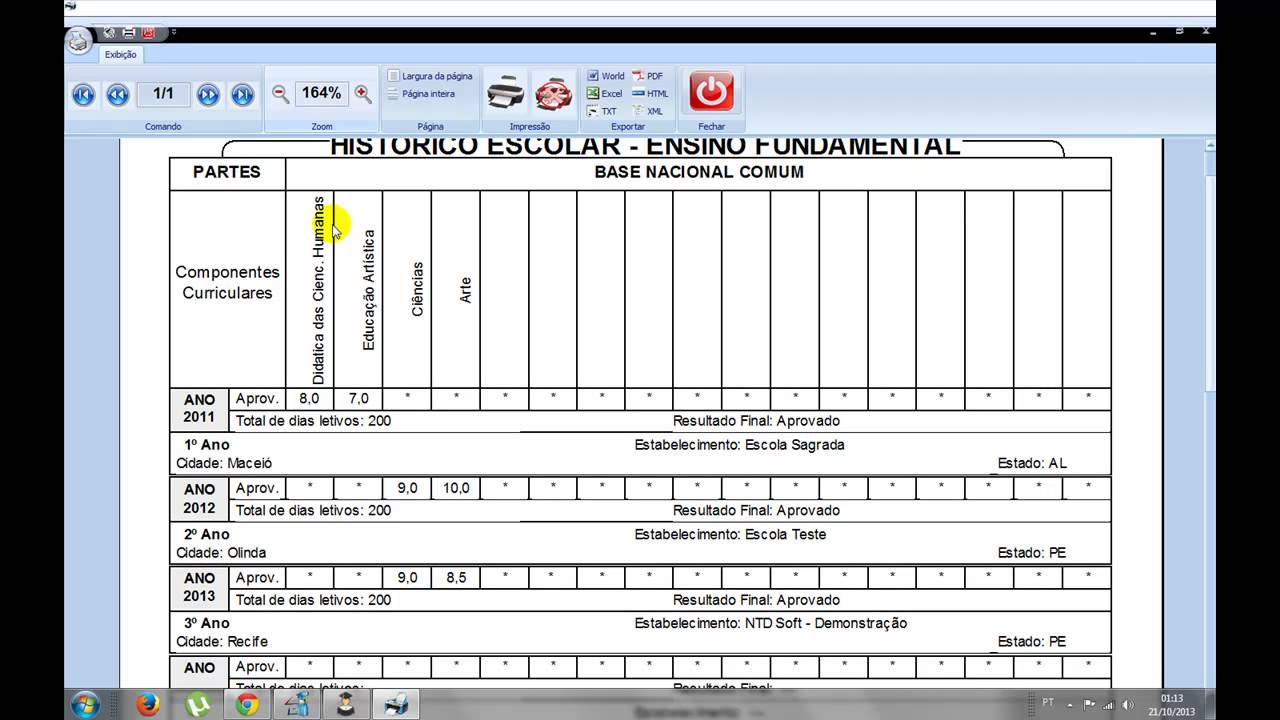Zoom in with the plus magnifier
This screenshot has height=720, width=1280.
click(x=363, y=94)
